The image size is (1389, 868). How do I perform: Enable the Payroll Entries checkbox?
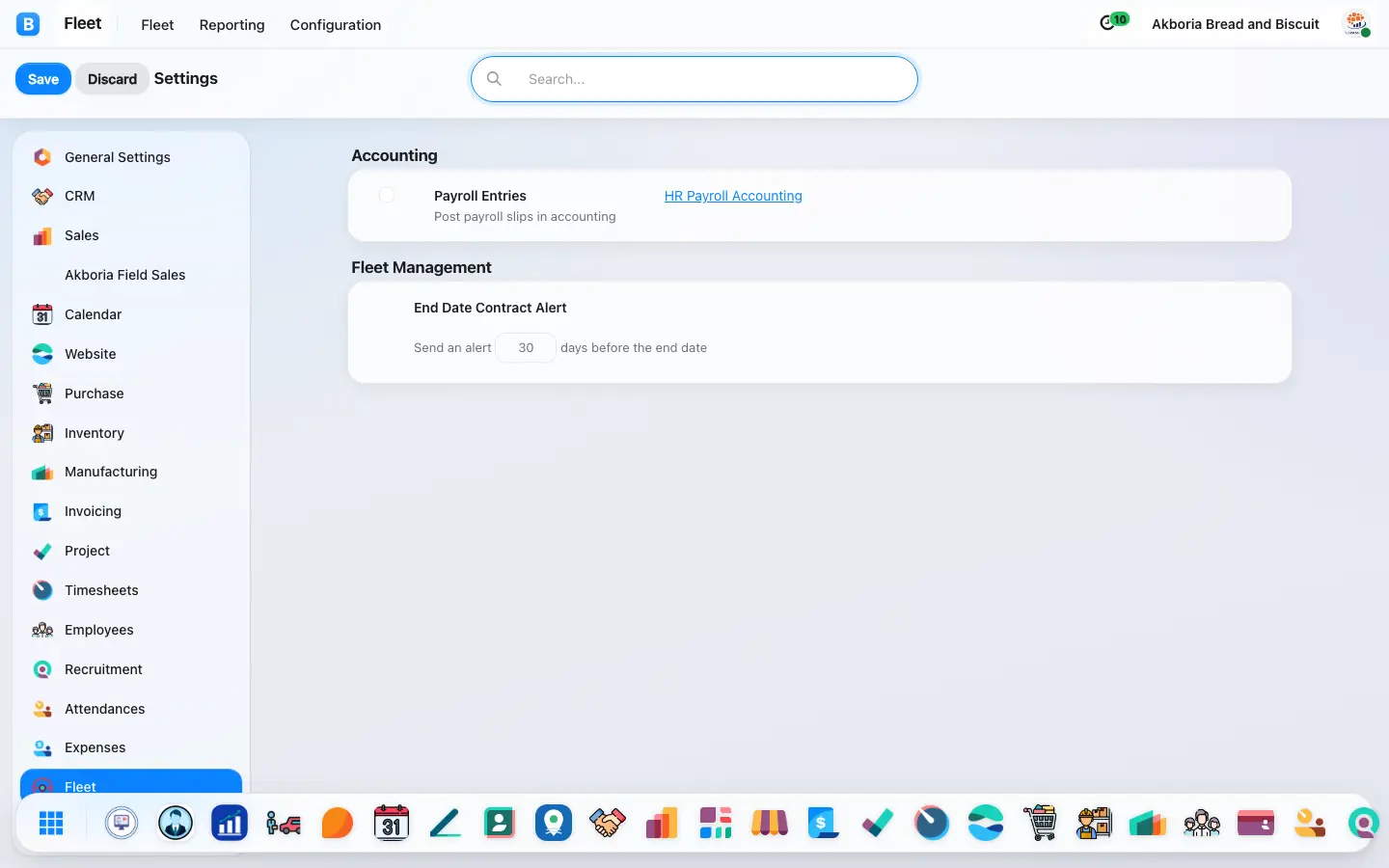click(x=387, y=196)
